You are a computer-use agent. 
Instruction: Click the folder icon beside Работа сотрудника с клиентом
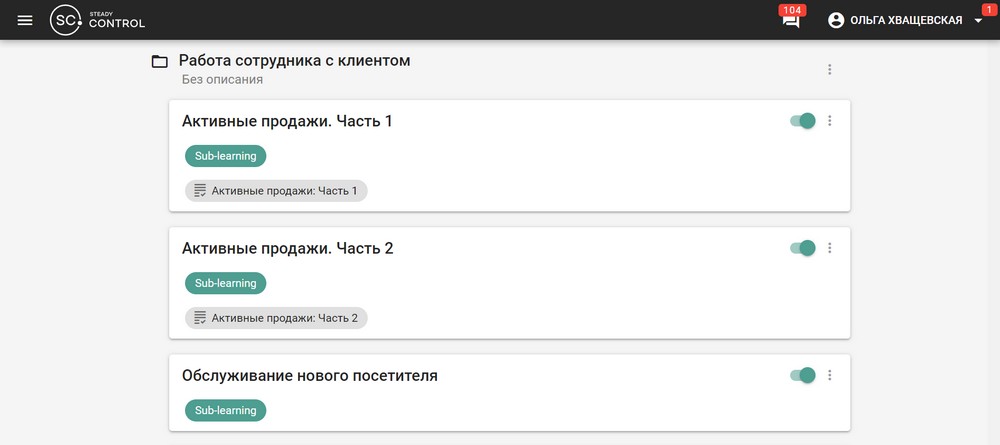tap(159, 62)
